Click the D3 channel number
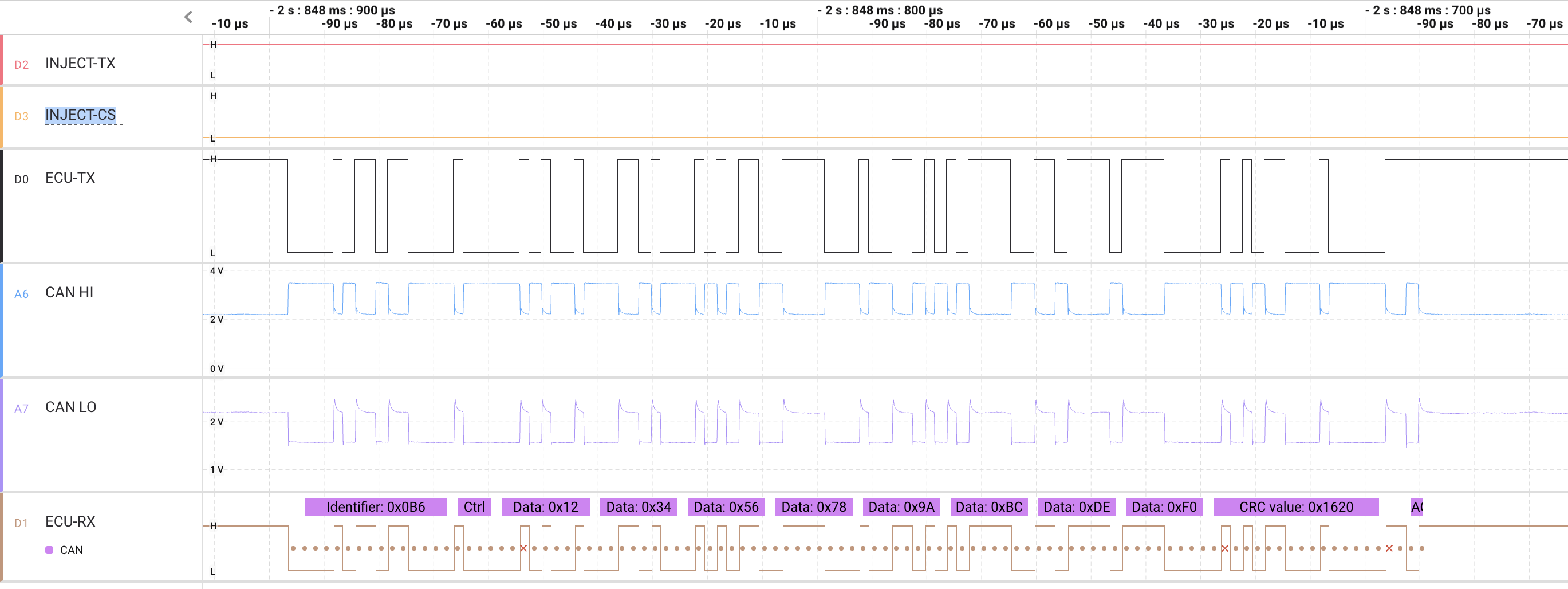This screenshot has height=589, width=1568. pyautogui.click(x=21, y=116)
